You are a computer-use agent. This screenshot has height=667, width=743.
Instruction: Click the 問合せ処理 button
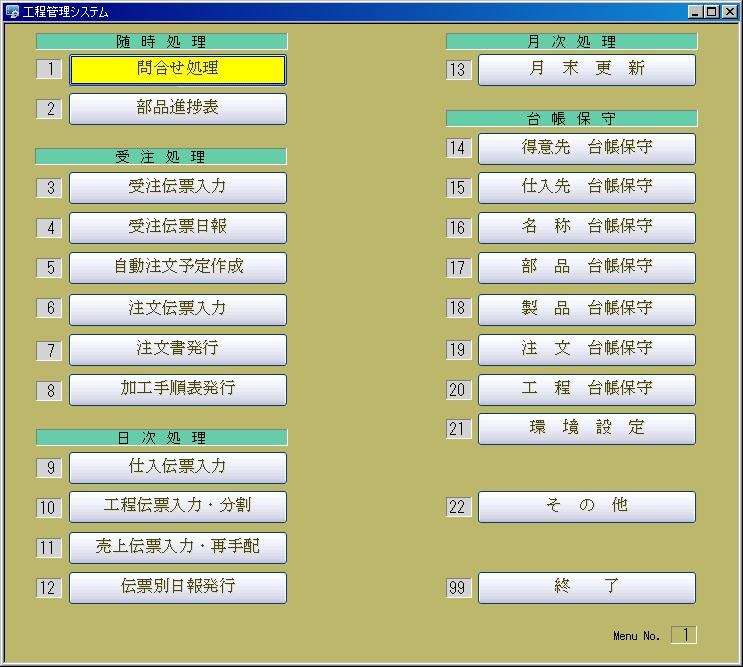coord(177,70)
